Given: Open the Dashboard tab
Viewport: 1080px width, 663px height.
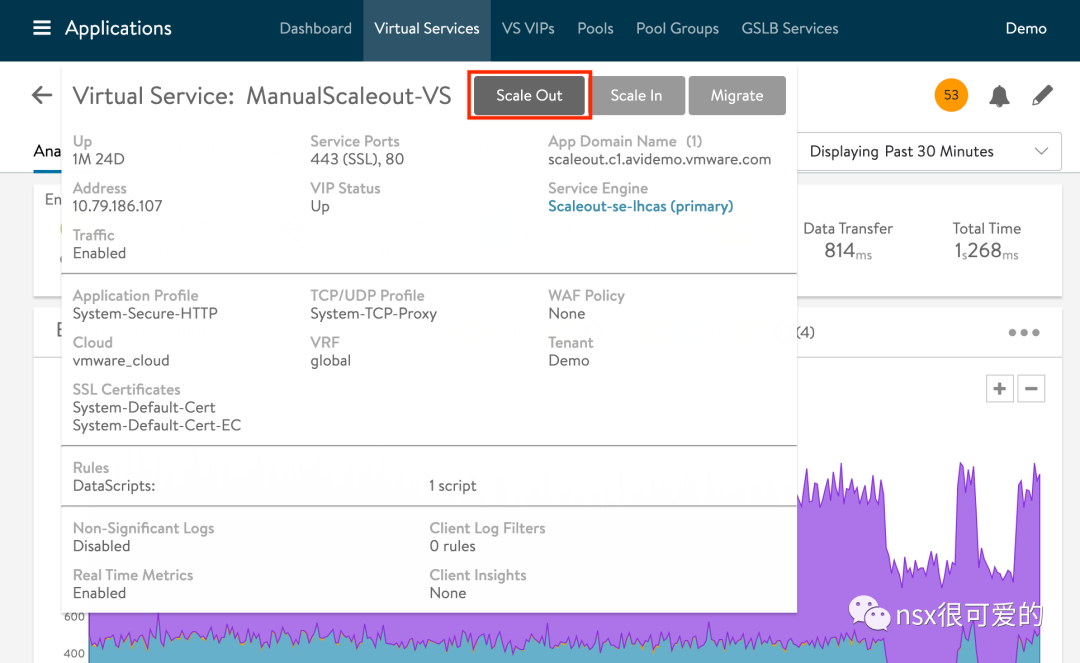Looking at the screenshot, I should pos(315,28).
